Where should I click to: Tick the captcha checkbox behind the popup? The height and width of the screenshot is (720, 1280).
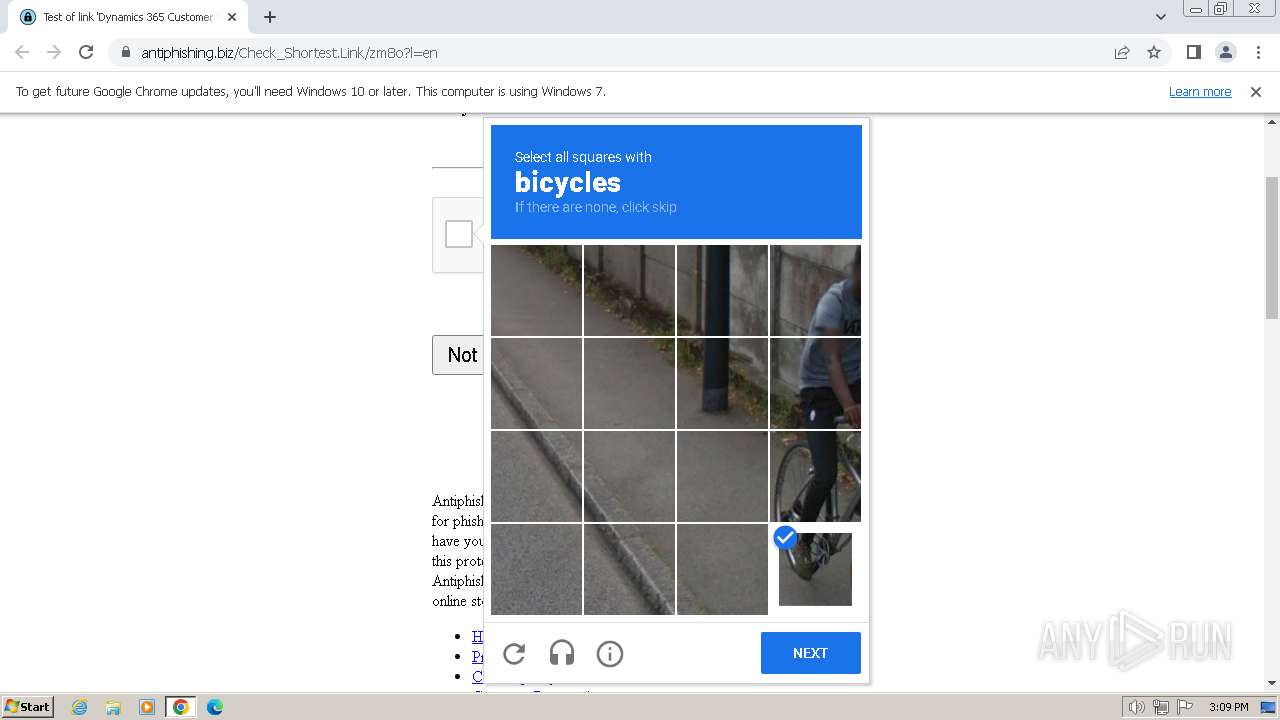click(x=459, y=234)
